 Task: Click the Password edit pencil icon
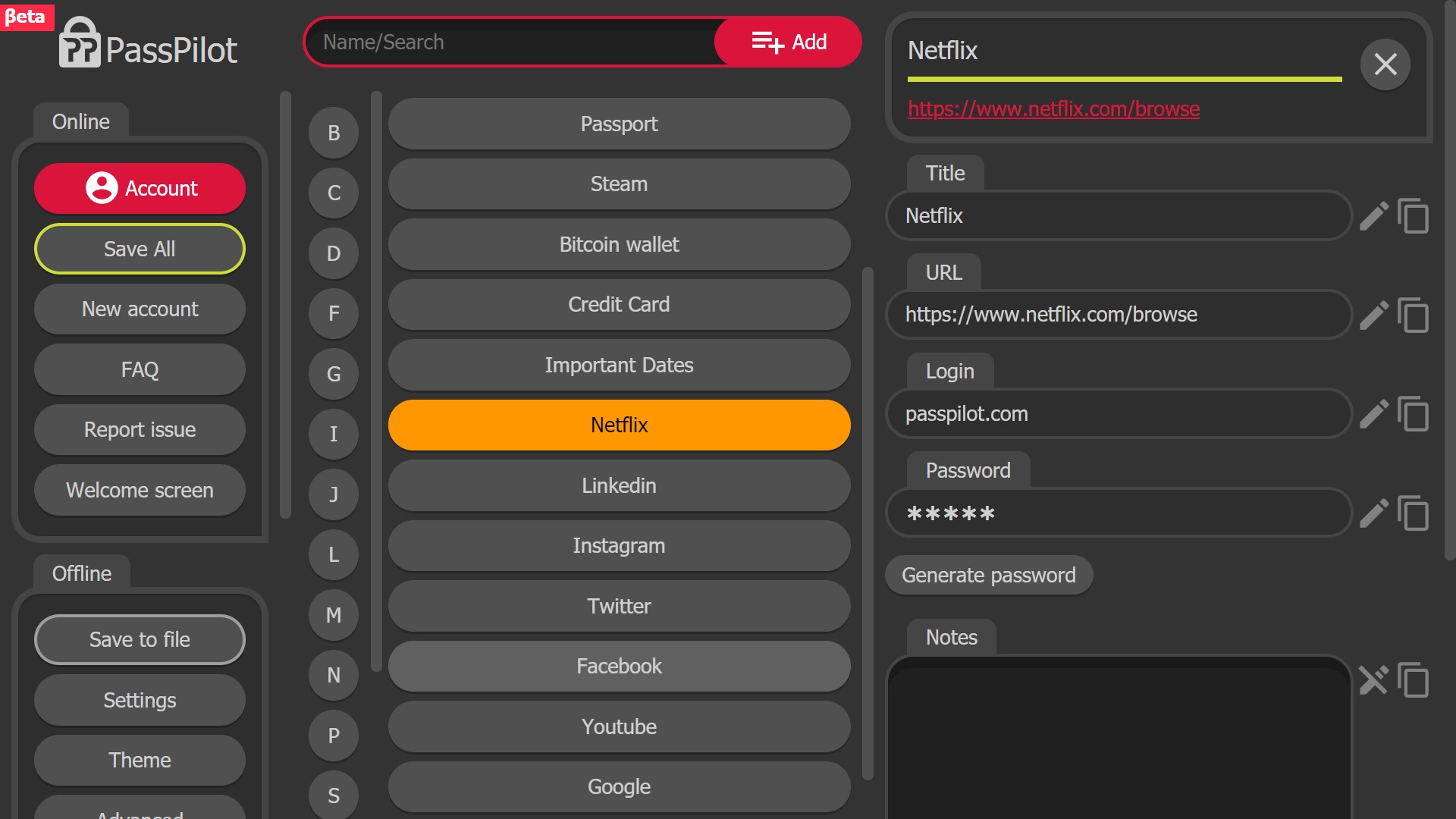point(1373,513)
